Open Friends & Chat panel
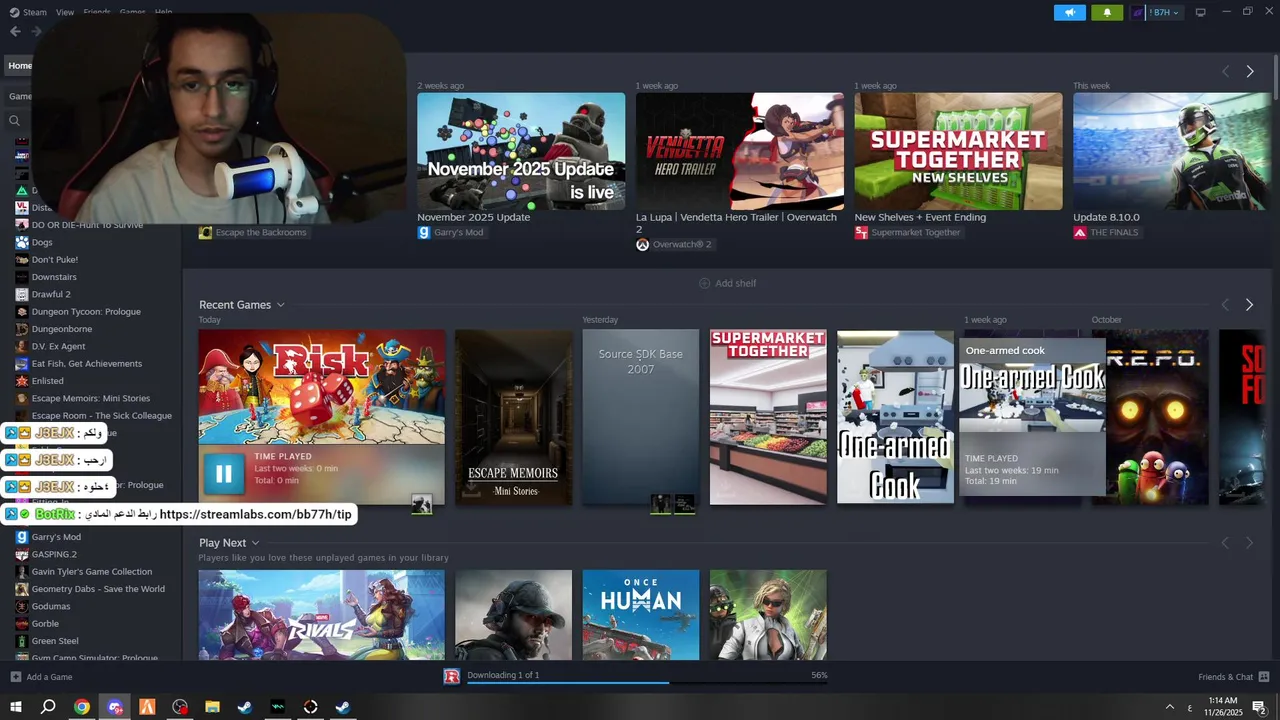This screenshot has width=1280, height=720. [x=1234, y=677]
